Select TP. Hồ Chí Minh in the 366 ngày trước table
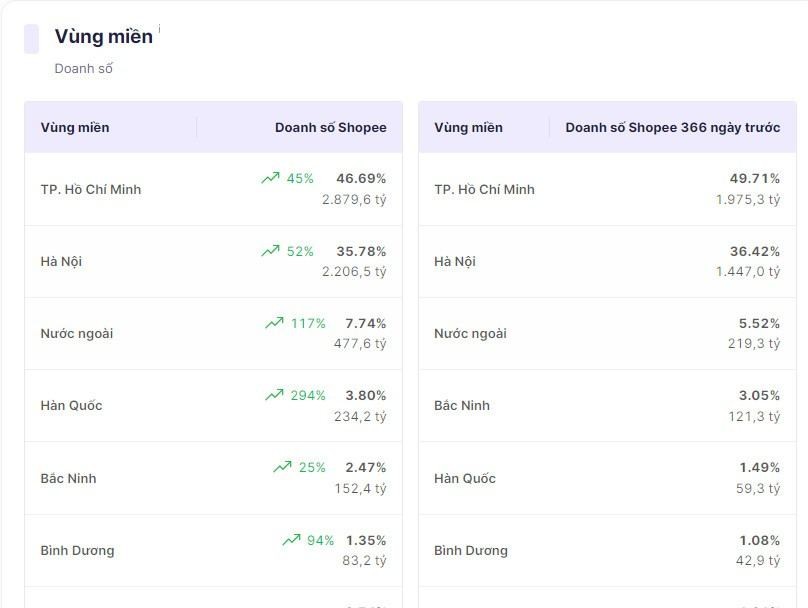 (x=484, y=190)
